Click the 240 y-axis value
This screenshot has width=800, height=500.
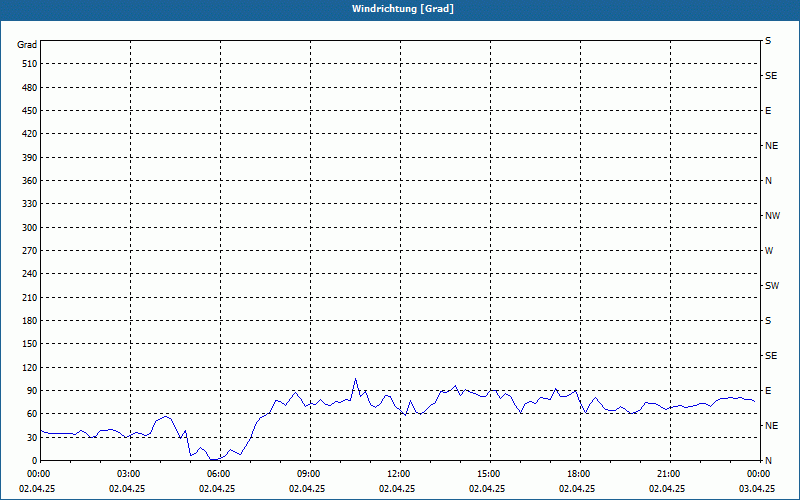tap(30, 274)
